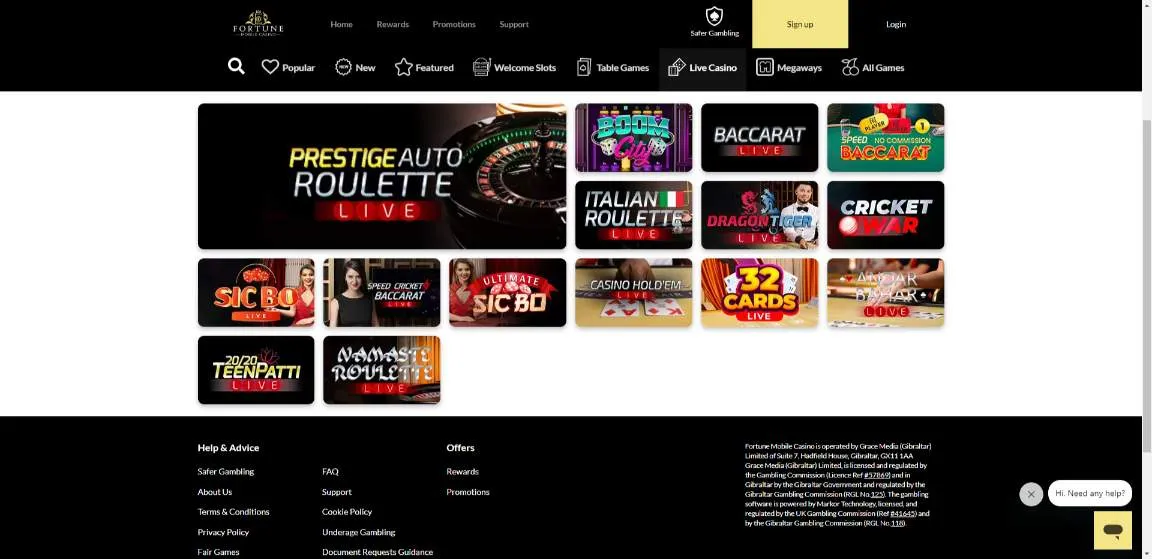Open the About Us footer link

coord(215,492)
